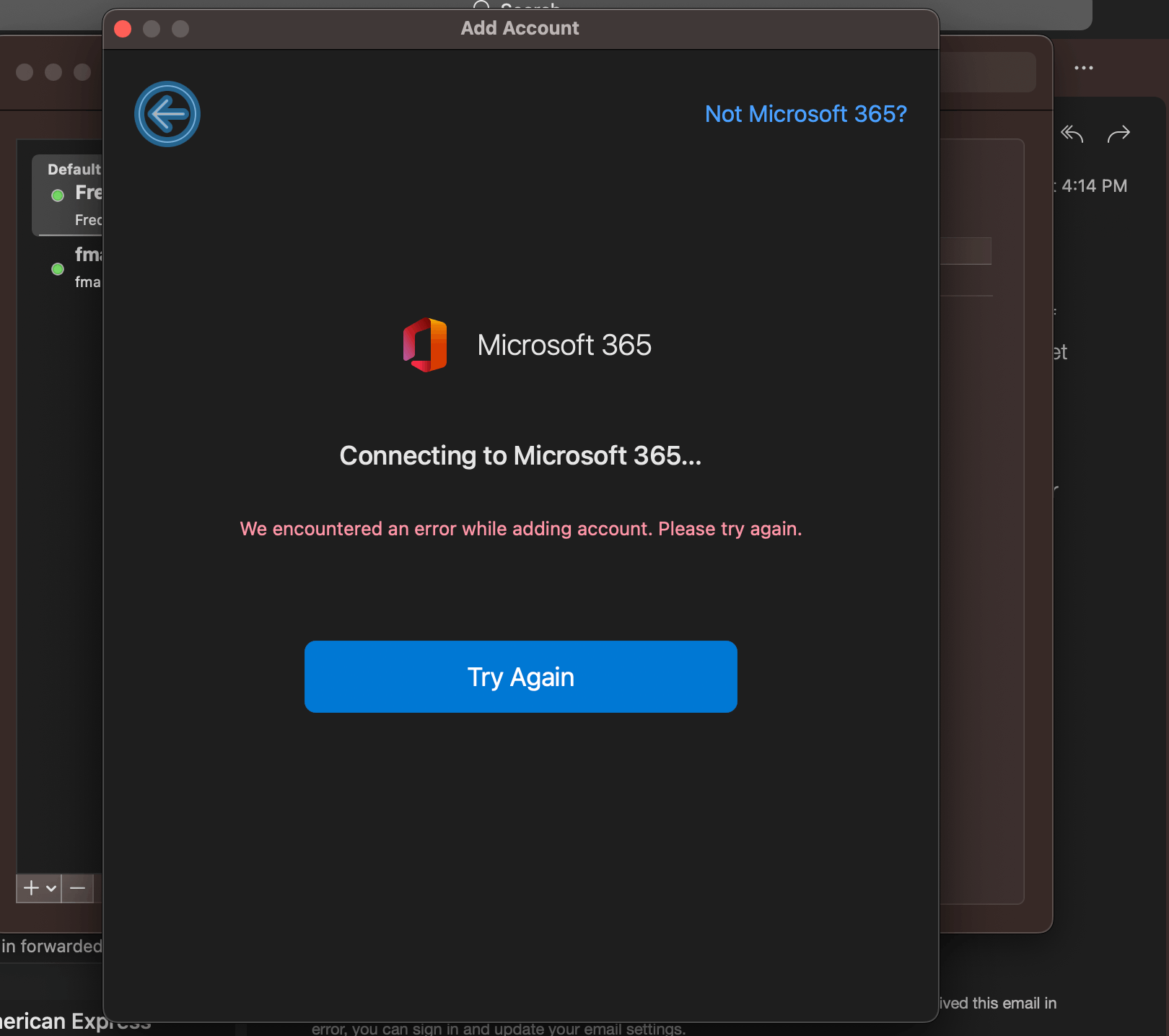Open more message actions via the ellipsis icon
This screenshot has width=1169, height=1036.
[1084, 67]
